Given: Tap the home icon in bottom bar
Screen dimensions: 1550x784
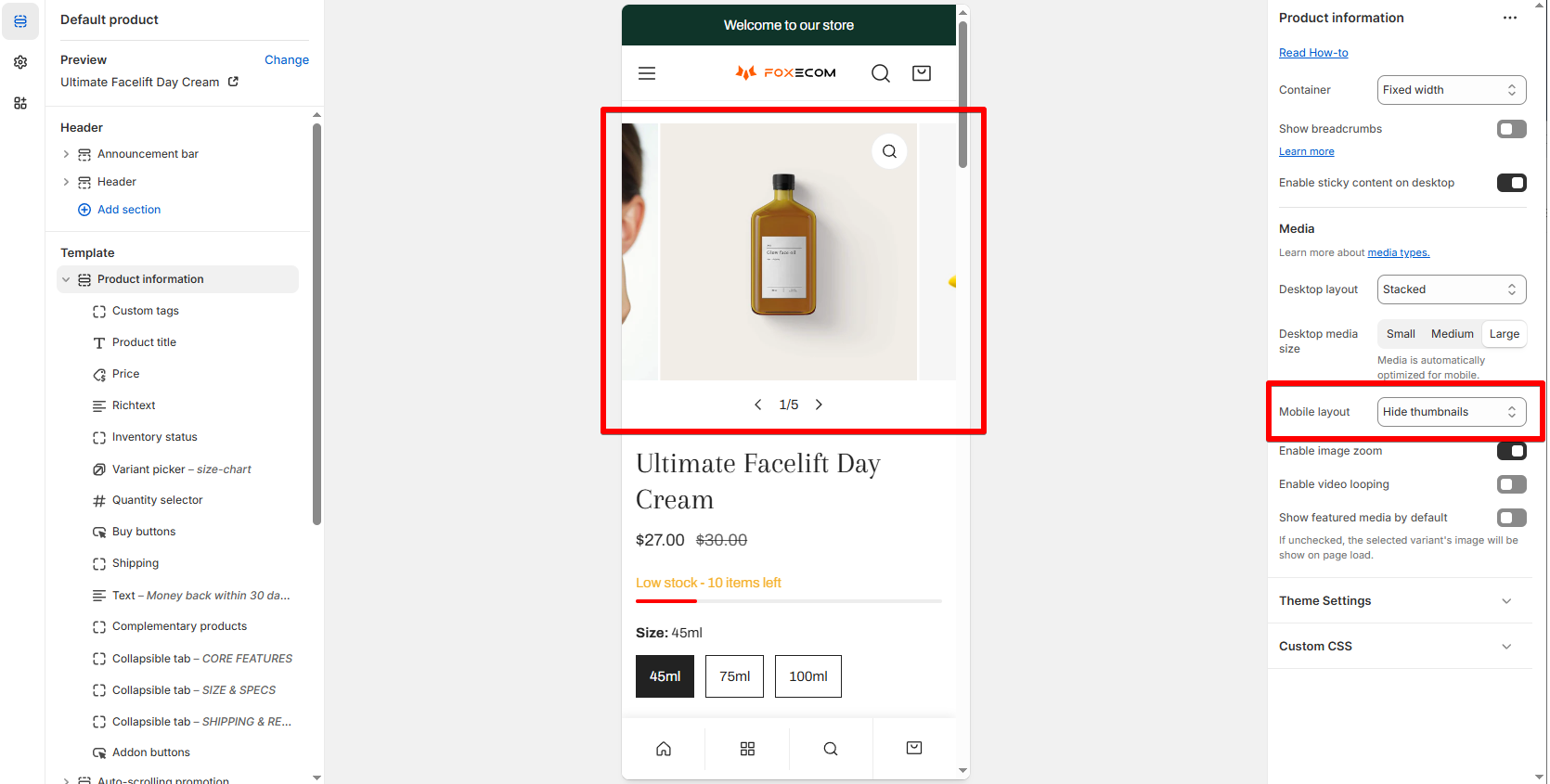Looking at the screenshot, I should click(664, 749).
